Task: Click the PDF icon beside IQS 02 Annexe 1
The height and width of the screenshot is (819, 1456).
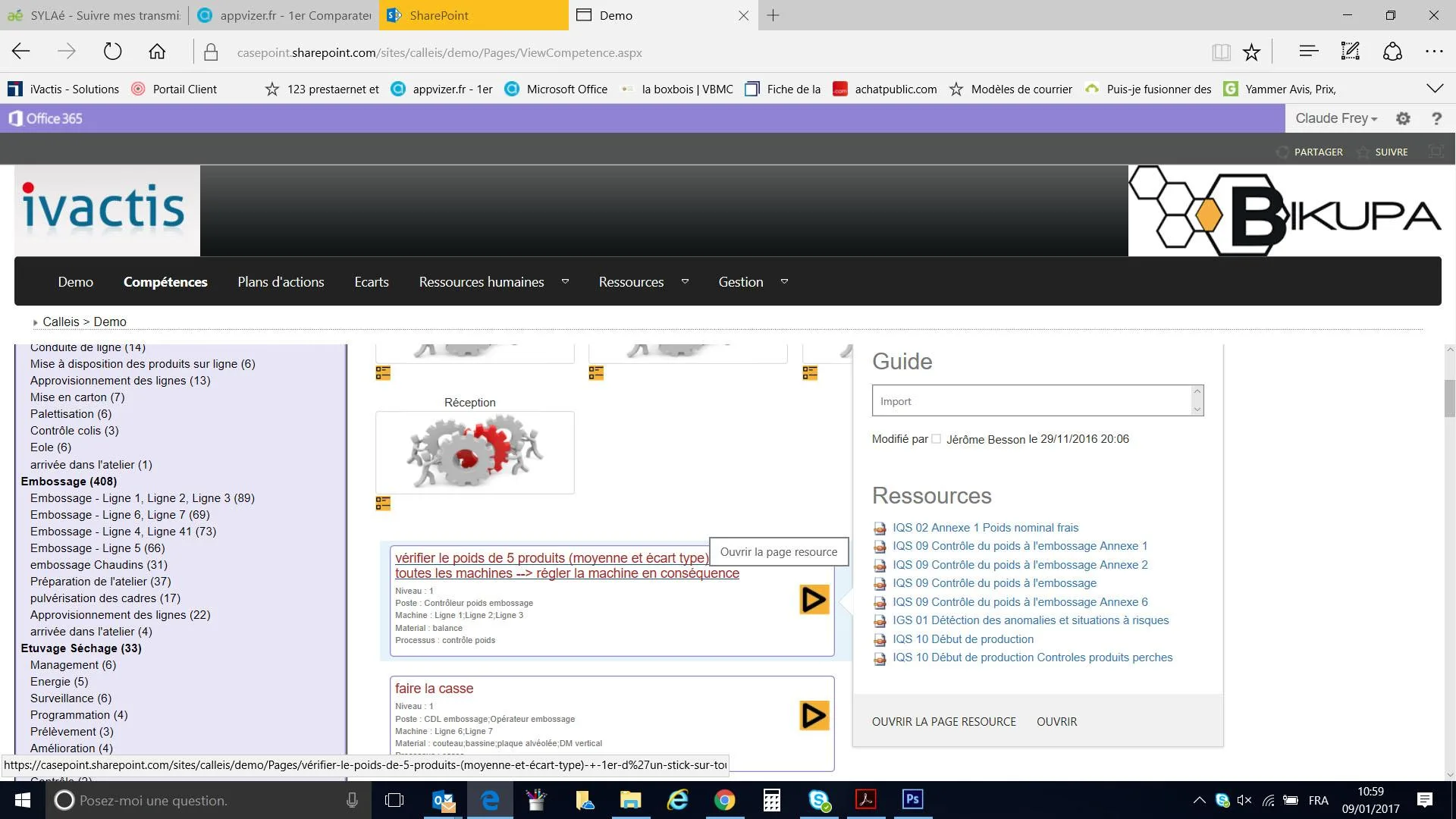Action: [x=880, y=529]
